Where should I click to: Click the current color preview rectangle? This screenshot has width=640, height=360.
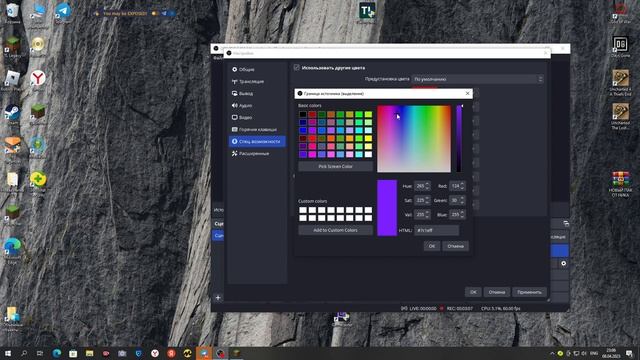point(387,208)
